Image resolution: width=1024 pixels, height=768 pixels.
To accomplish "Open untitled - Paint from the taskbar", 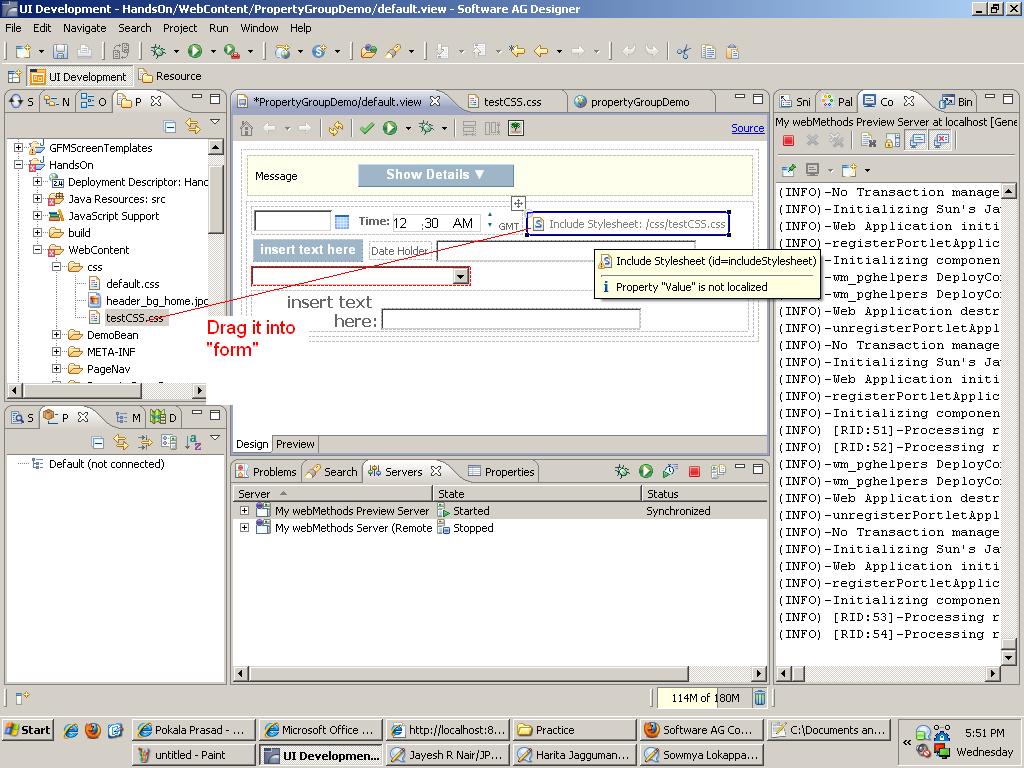I will [x=193, y=755].
